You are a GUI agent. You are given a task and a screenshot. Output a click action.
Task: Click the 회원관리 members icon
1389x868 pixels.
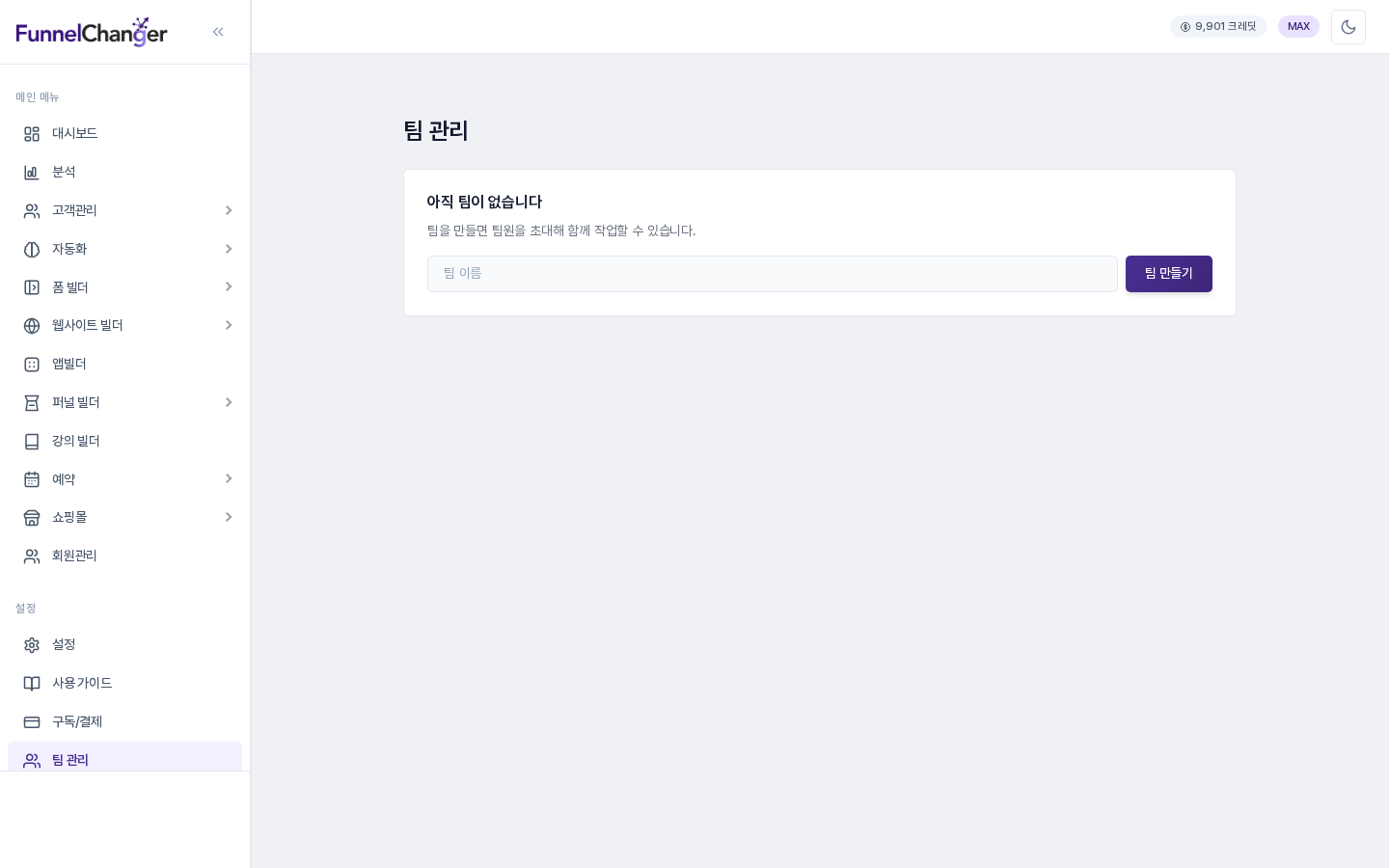(32, 556)
